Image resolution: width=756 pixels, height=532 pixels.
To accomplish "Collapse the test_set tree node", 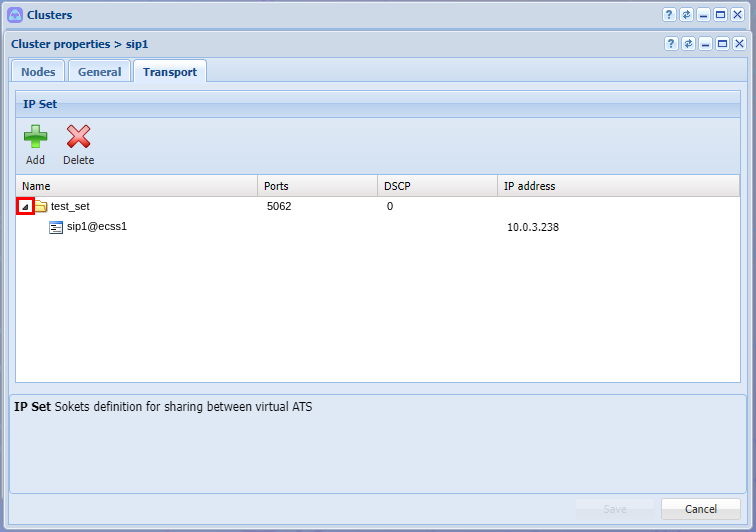I will [25, 207].
